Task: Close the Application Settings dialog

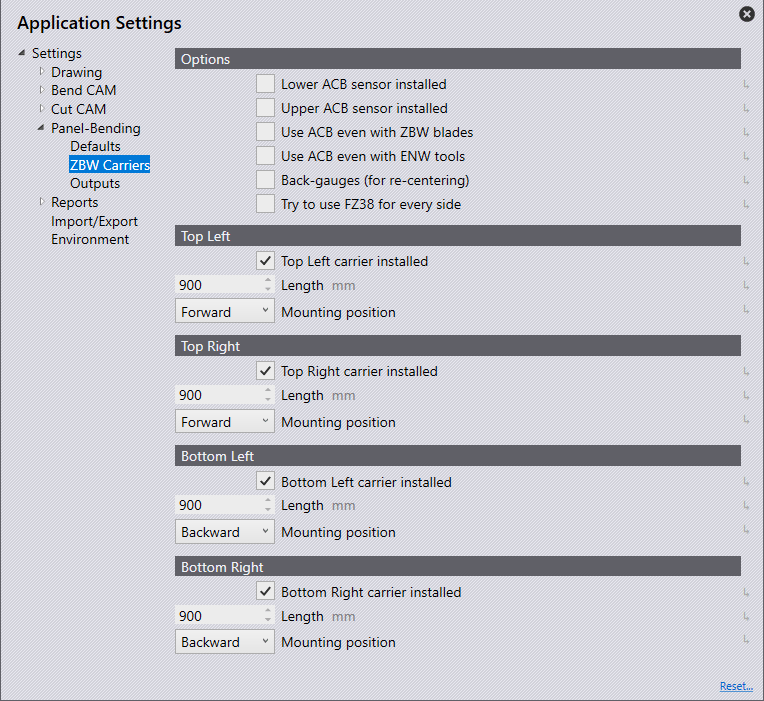Action: (x=746, y=14)
